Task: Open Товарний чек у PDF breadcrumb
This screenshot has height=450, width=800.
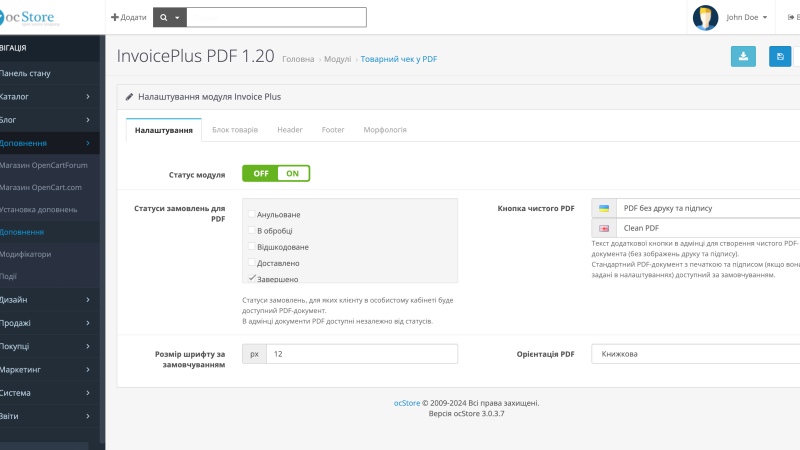Action: 398,59
